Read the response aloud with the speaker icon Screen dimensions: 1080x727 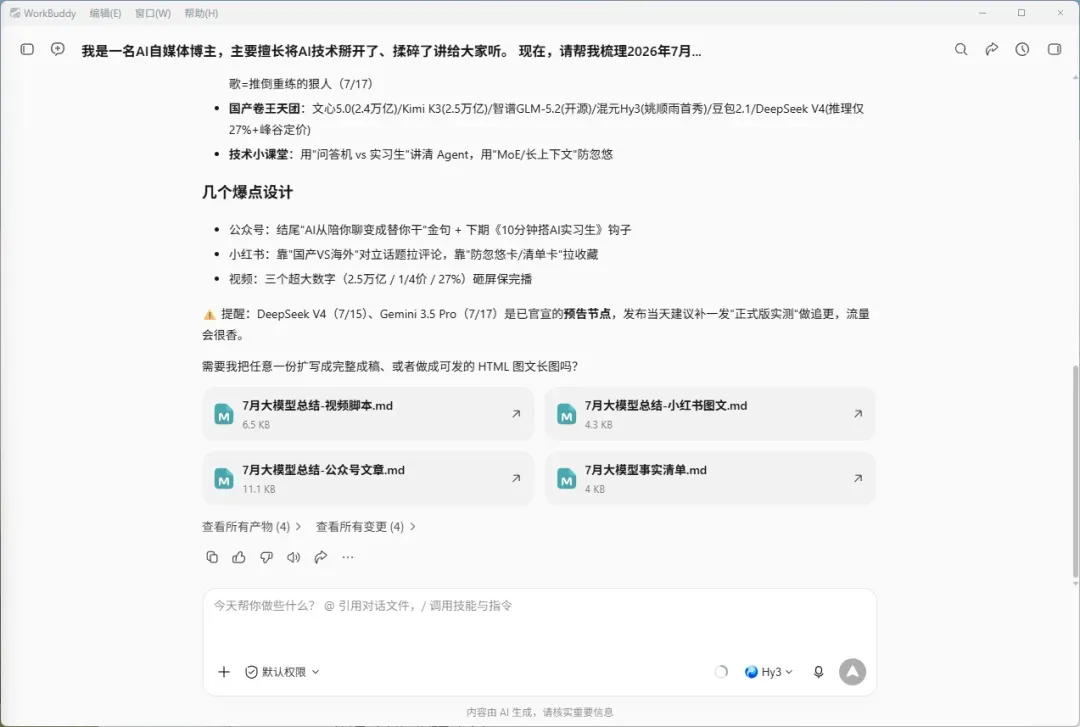(x=293, y=557)
